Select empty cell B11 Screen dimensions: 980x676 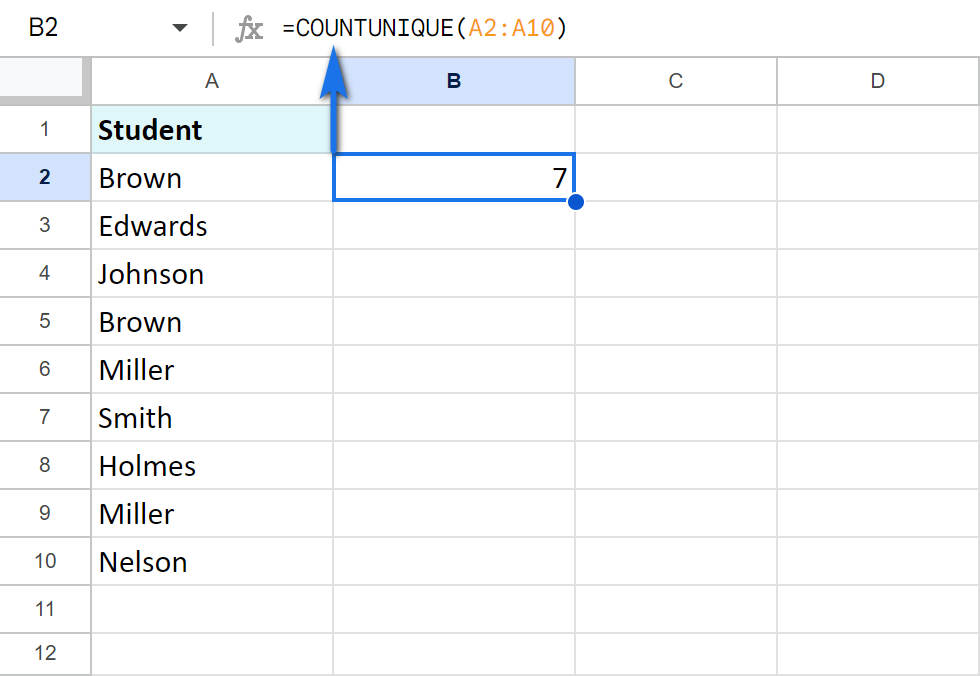point(453,609)
